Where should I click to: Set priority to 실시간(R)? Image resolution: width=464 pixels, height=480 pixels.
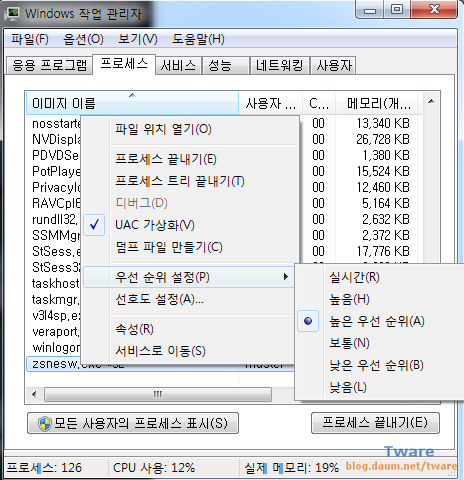tap(354, 277)
